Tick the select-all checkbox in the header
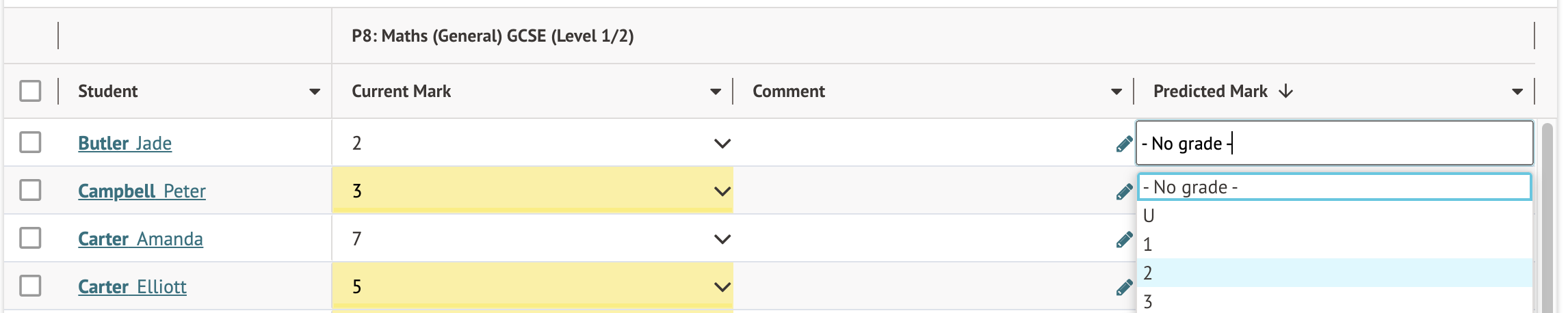The image size is (1568, 313). (30, 91)
